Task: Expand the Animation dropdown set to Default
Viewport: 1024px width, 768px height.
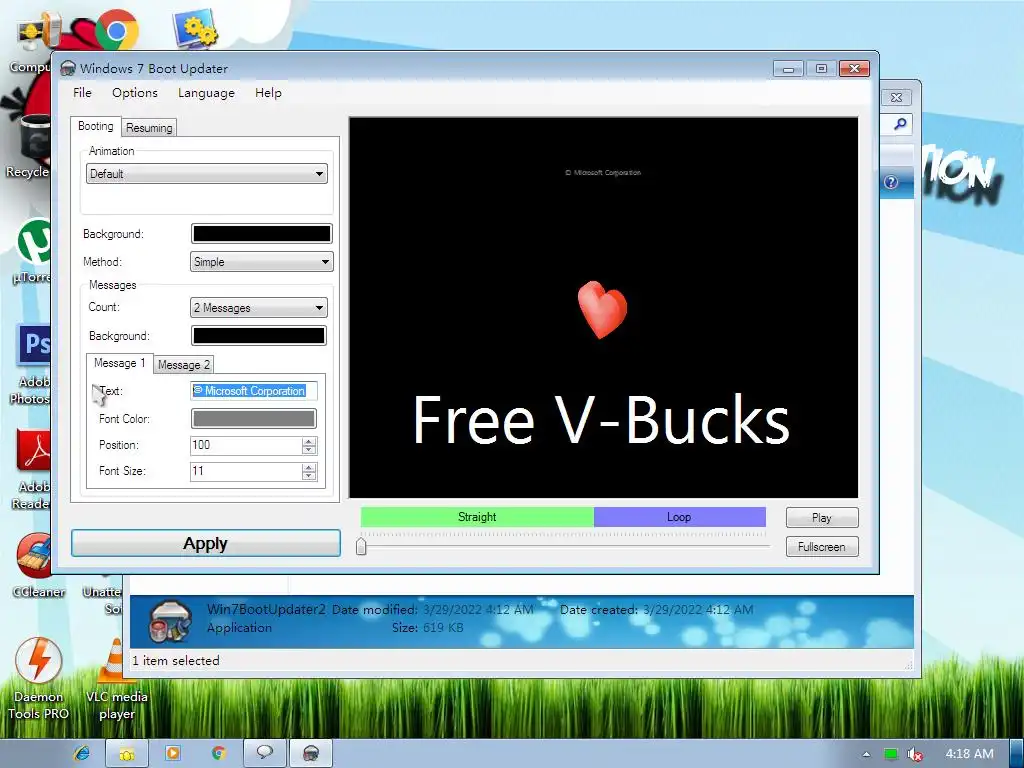Action: [x=206, y=174]
